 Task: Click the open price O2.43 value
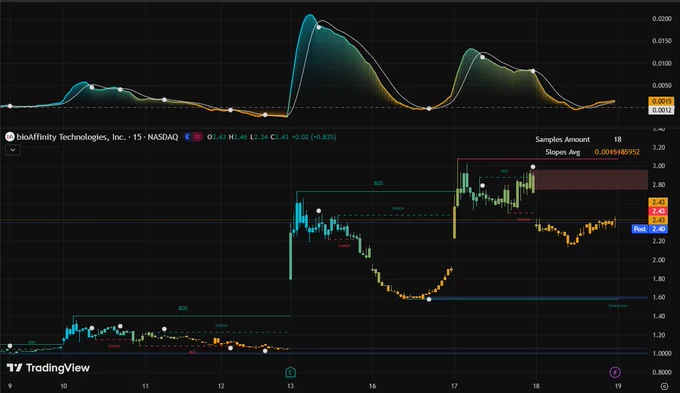tap(216, 137)
